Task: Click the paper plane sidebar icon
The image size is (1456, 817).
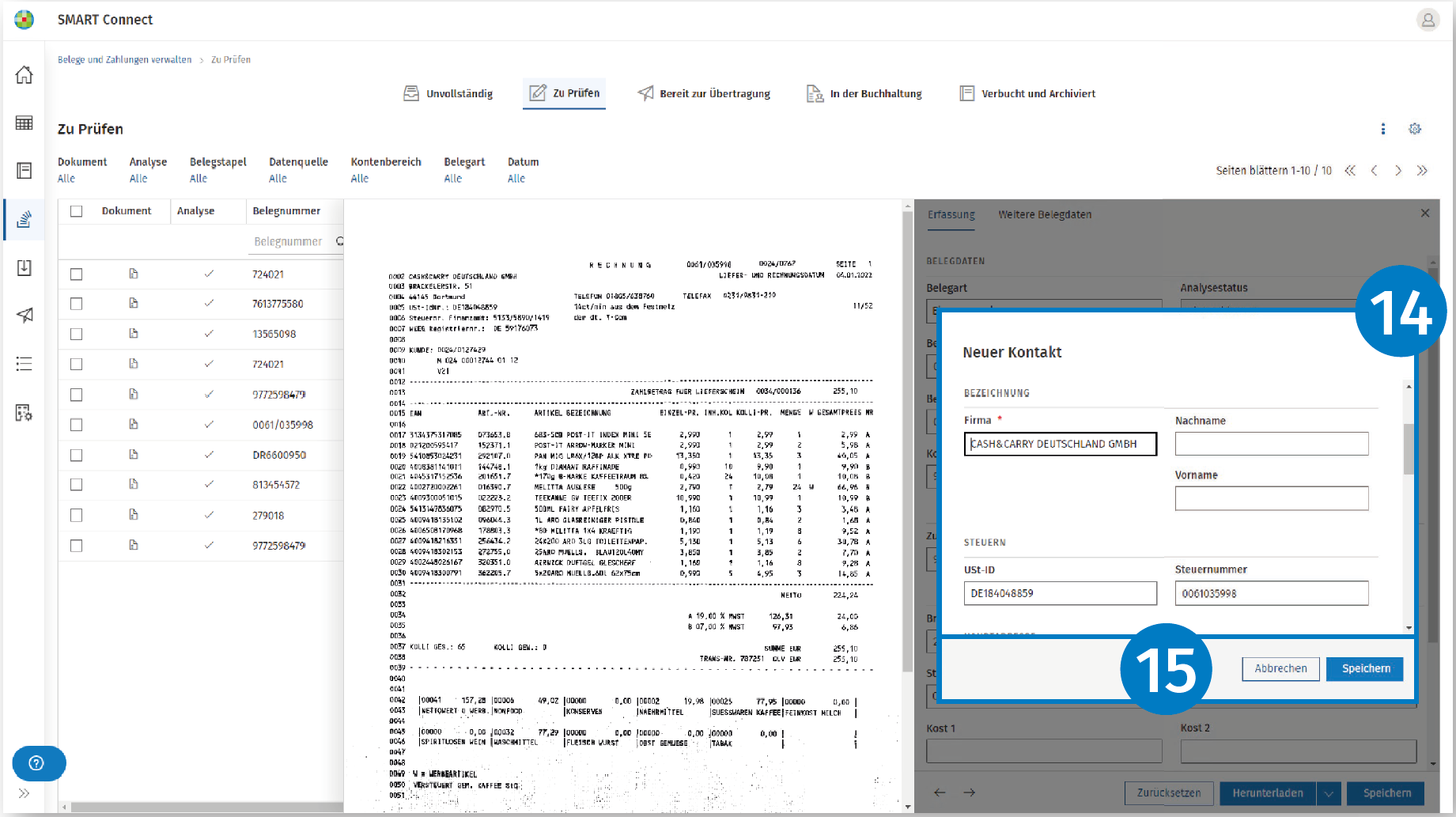Action: point(25,315)
